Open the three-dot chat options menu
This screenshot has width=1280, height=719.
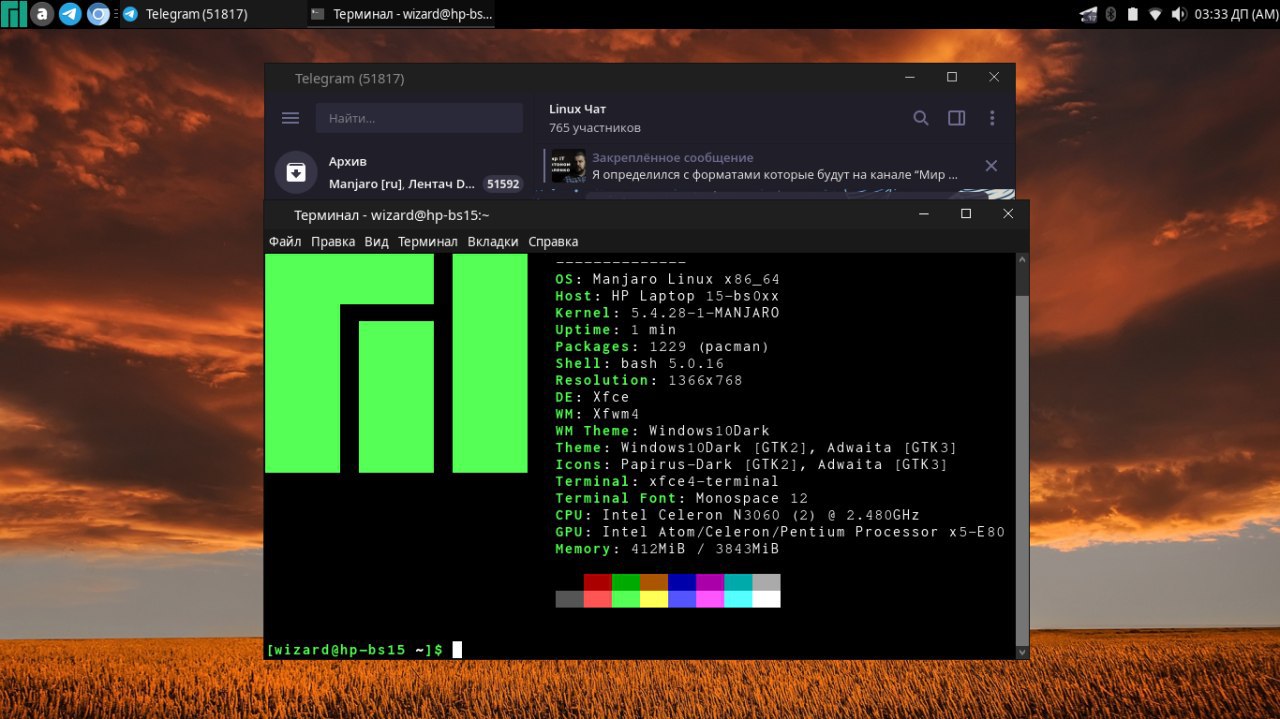coord(992,118)
